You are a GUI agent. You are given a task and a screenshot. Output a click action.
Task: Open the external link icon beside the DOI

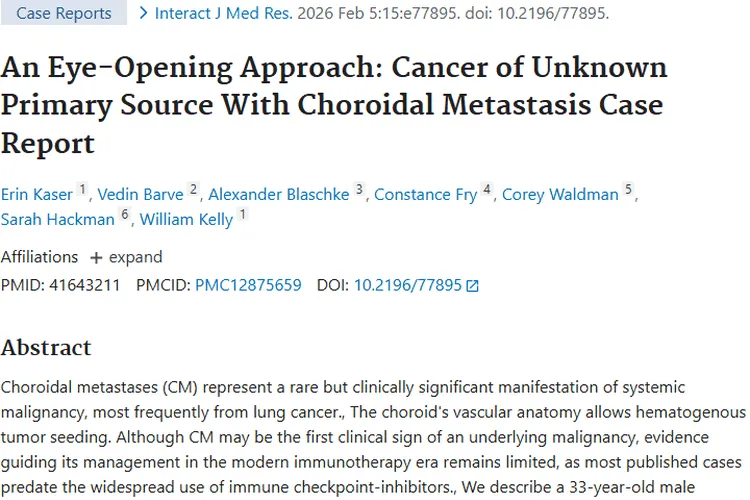pos(473,286)
